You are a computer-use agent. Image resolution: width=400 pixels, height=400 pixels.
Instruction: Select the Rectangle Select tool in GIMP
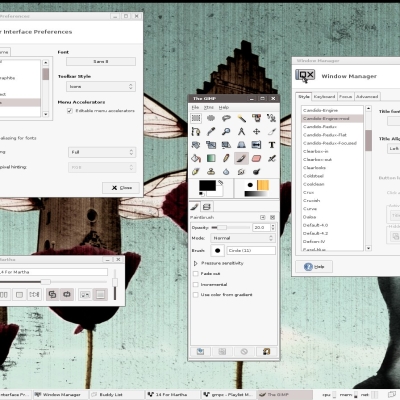pyautogui.click(x=196, y=118)
